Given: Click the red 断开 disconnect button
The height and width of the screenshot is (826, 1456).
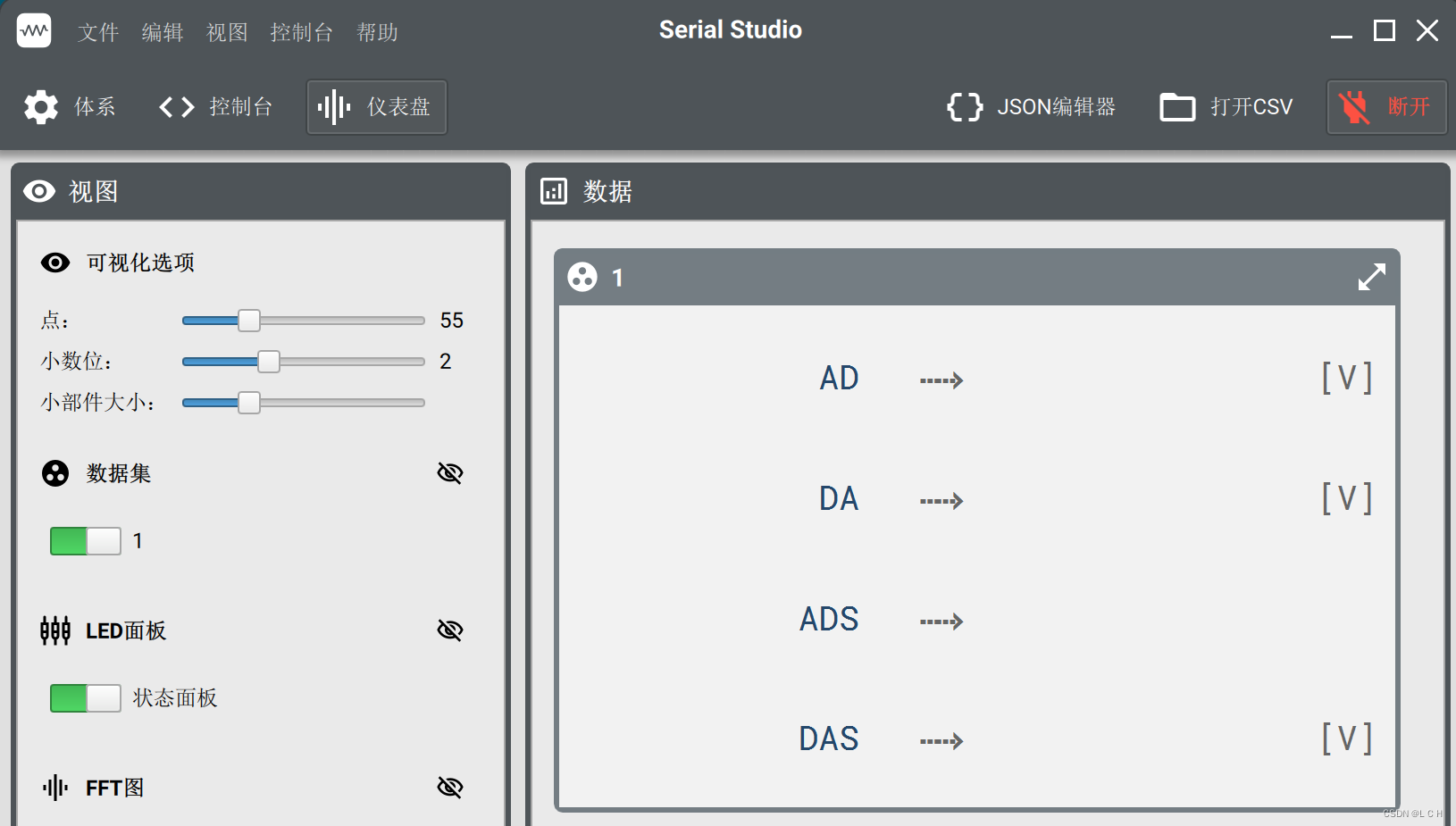Looking at the screenshot, I should [x=1386, y=107].
